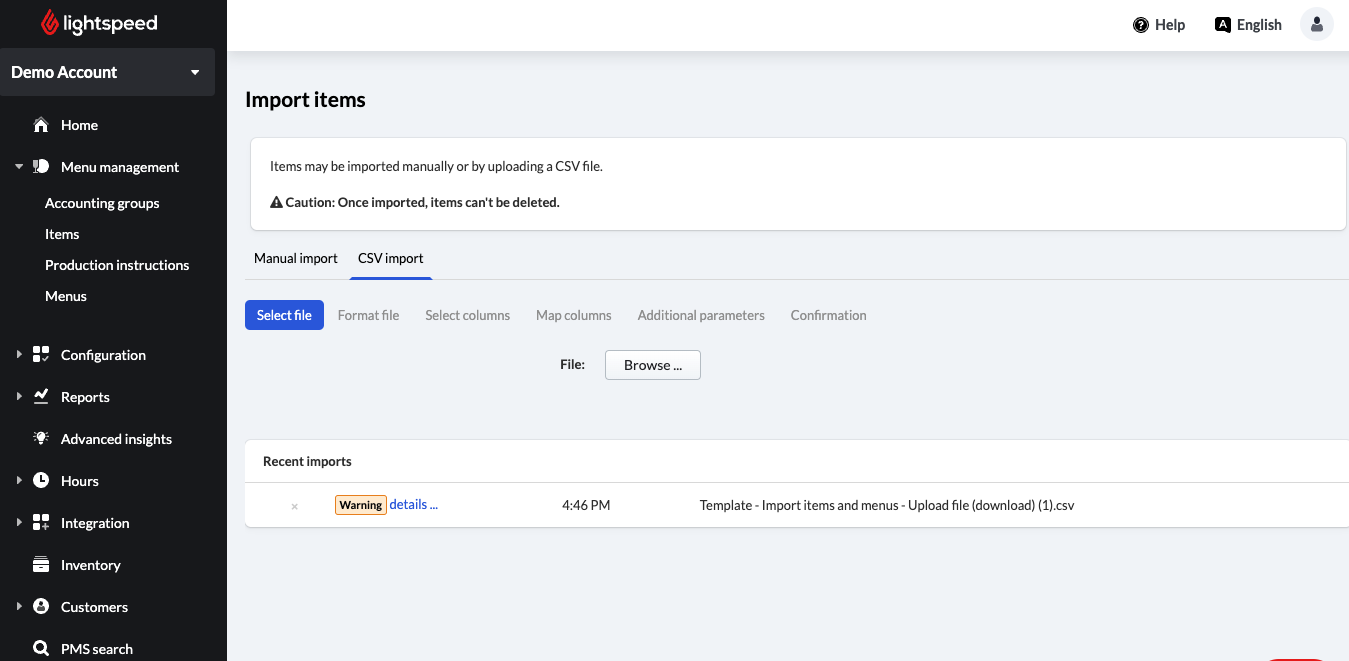Click the Lightspeed flame logo
Viewport: 1349px width, 661px height.
coord(50,23)
